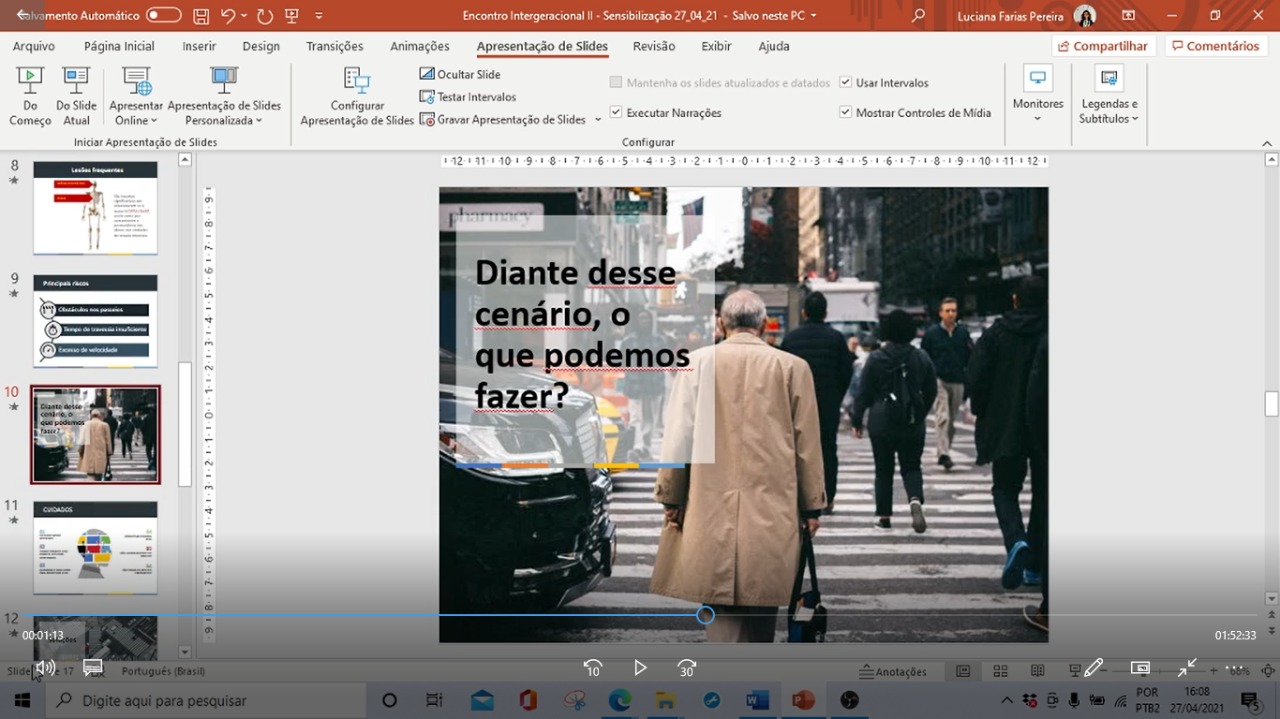Click Ocultar Slide icon
This screenshot has height=719, width=1280.
427,74
